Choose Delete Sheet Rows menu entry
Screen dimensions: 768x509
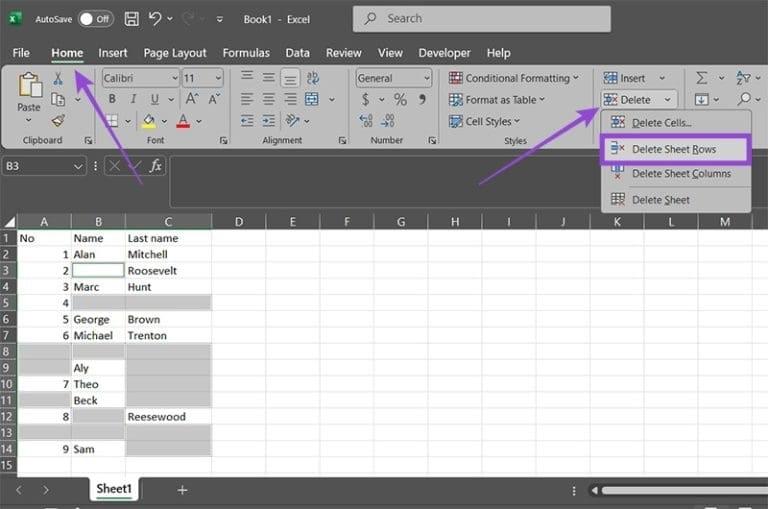point(675,149)
